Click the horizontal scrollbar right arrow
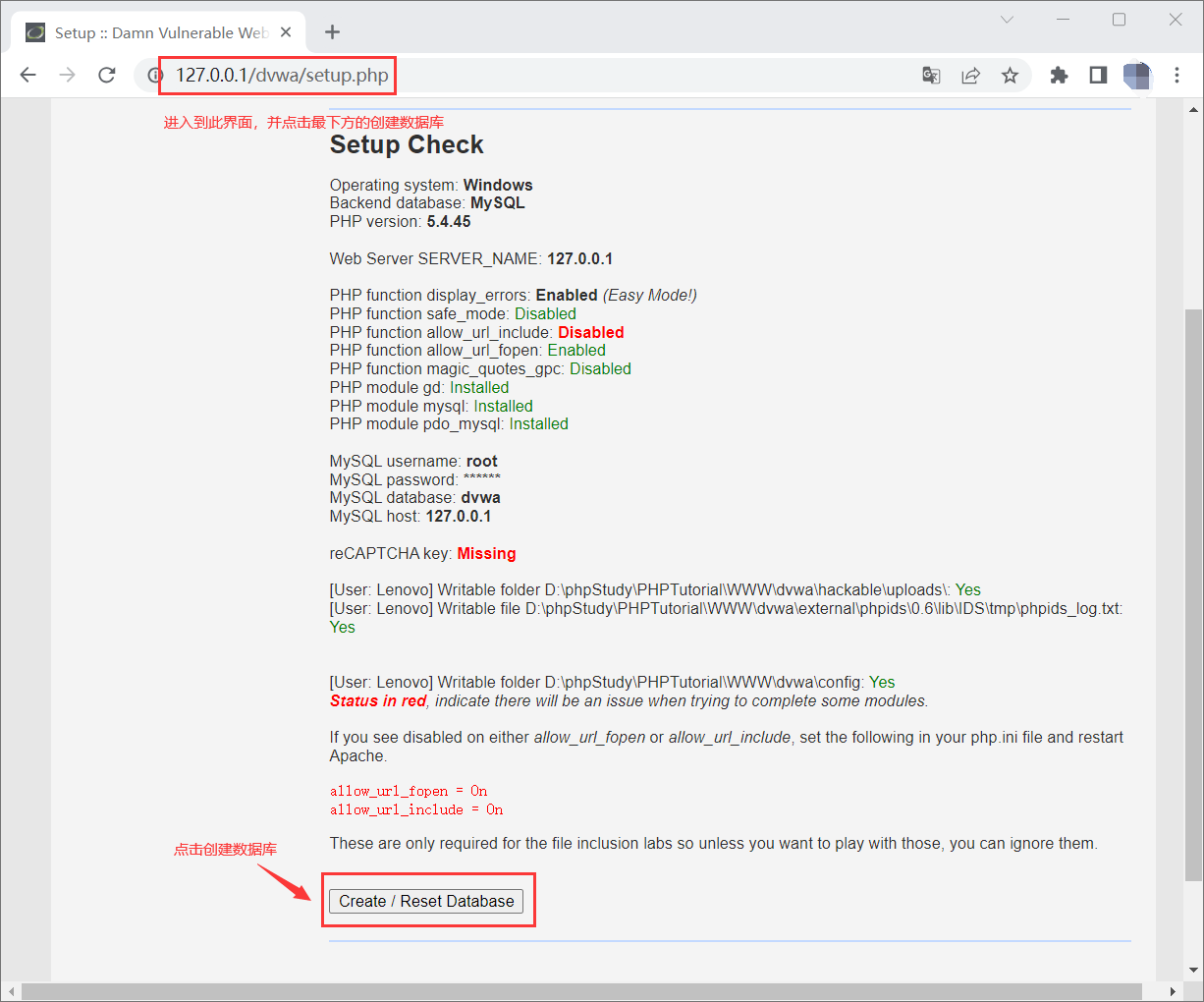 click(1174, 991)
